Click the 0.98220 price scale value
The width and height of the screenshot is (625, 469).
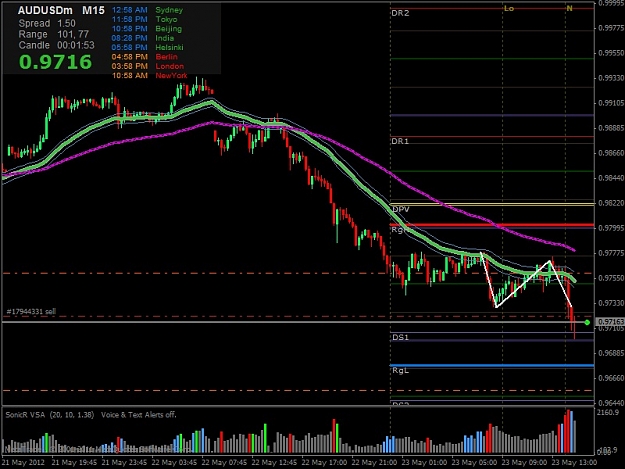click(x=611, y=203)
